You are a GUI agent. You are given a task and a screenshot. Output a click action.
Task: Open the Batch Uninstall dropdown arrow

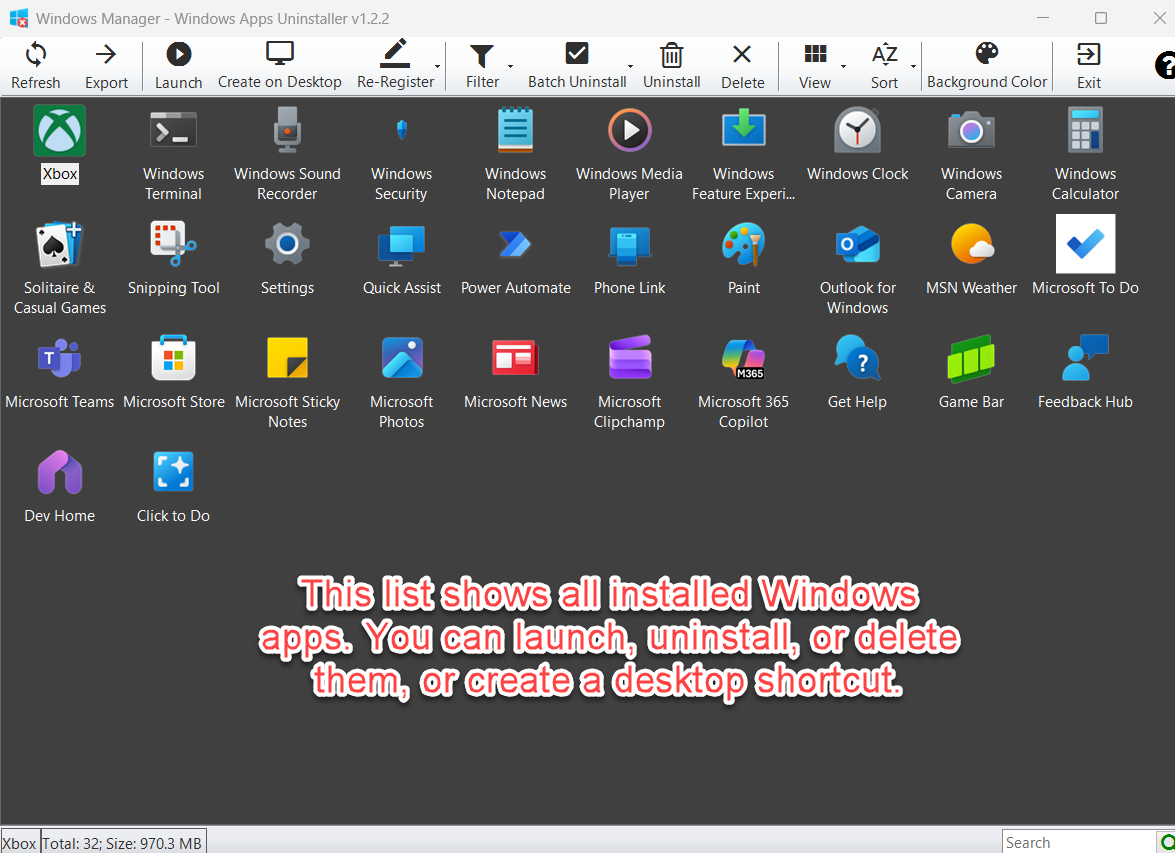[x=630, y=66]
